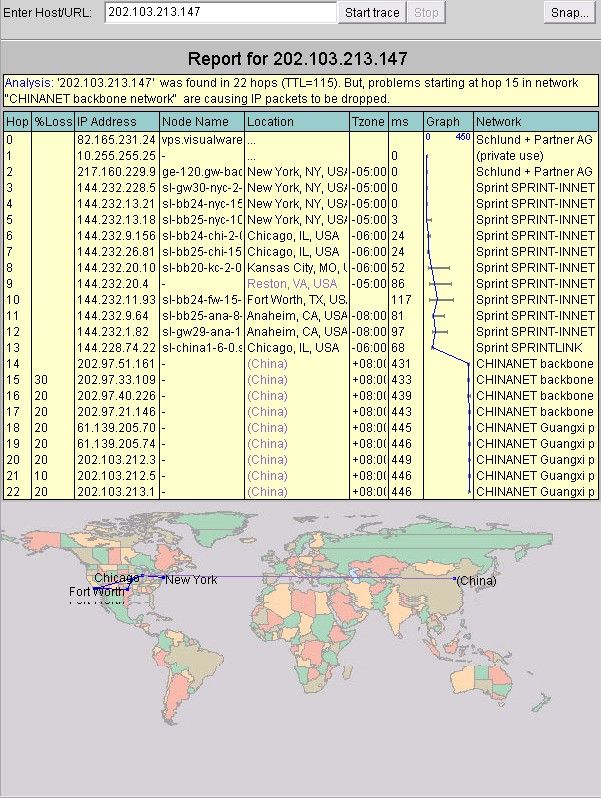
Task: Select IP address 144.232.13.21
Action: 117,204
